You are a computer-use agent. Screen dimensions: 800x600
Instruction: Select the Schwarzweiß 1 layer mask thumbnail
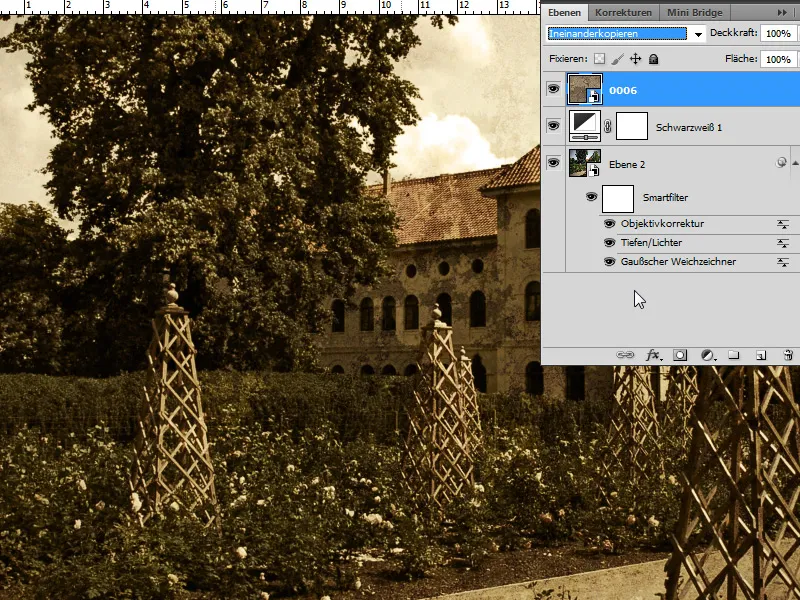point(632,126)
